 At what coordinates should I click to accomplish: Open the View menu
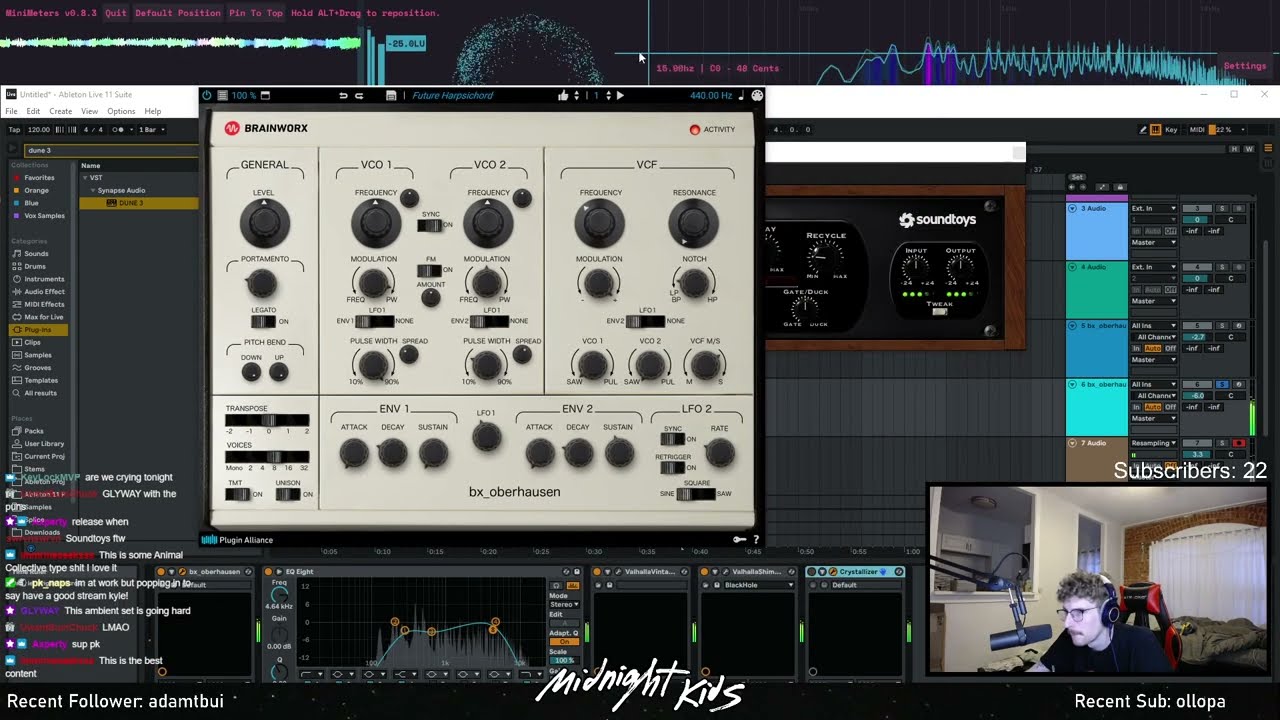90,111
